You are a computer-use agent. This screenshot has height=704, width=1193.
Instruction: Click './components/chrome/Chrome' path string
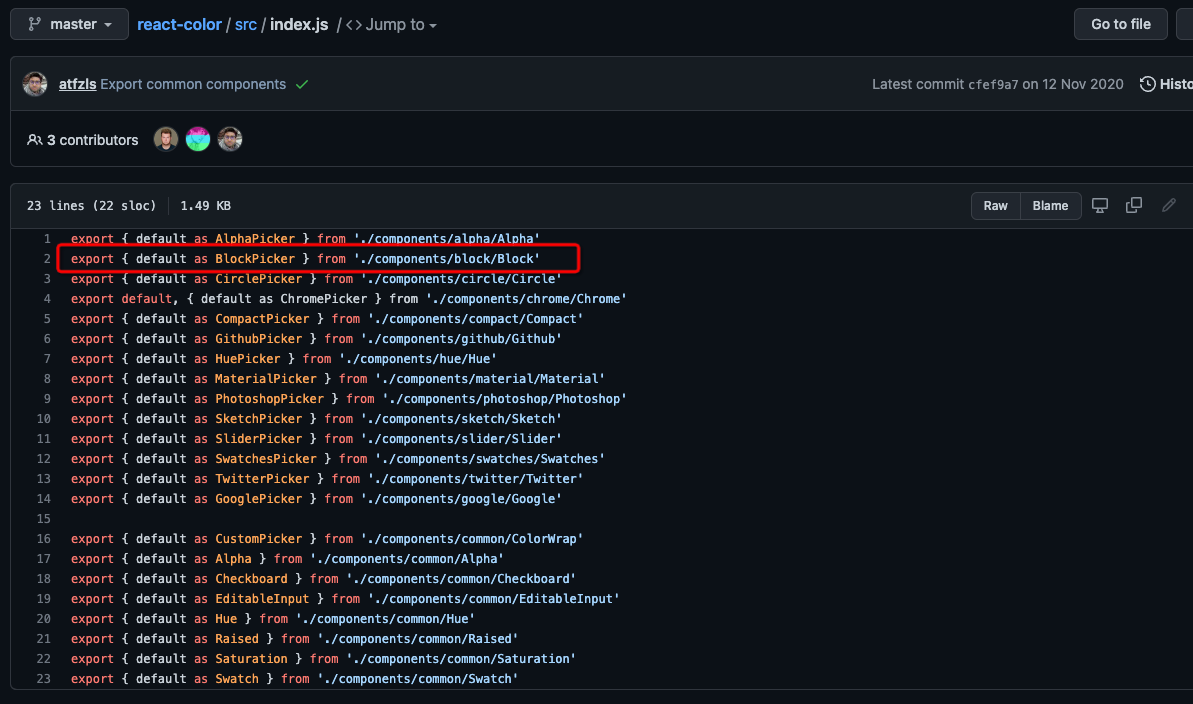click(x=526, y=299)
